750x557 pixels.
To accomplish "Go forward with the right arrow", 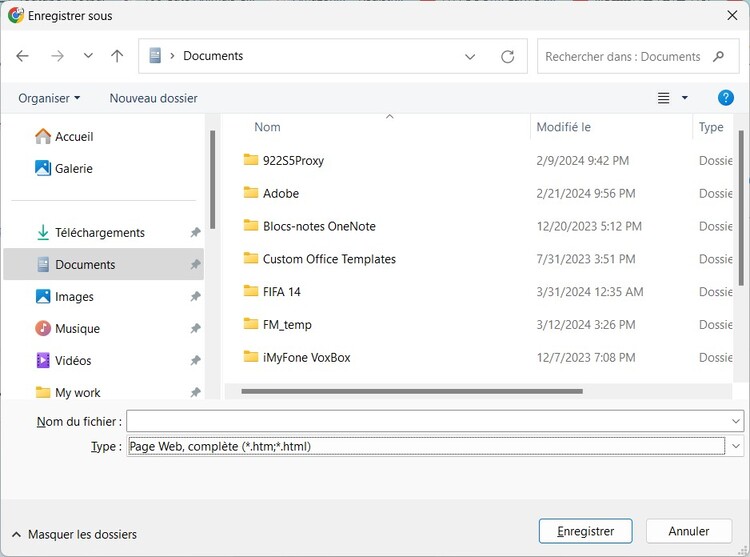I will coord(57,56).
